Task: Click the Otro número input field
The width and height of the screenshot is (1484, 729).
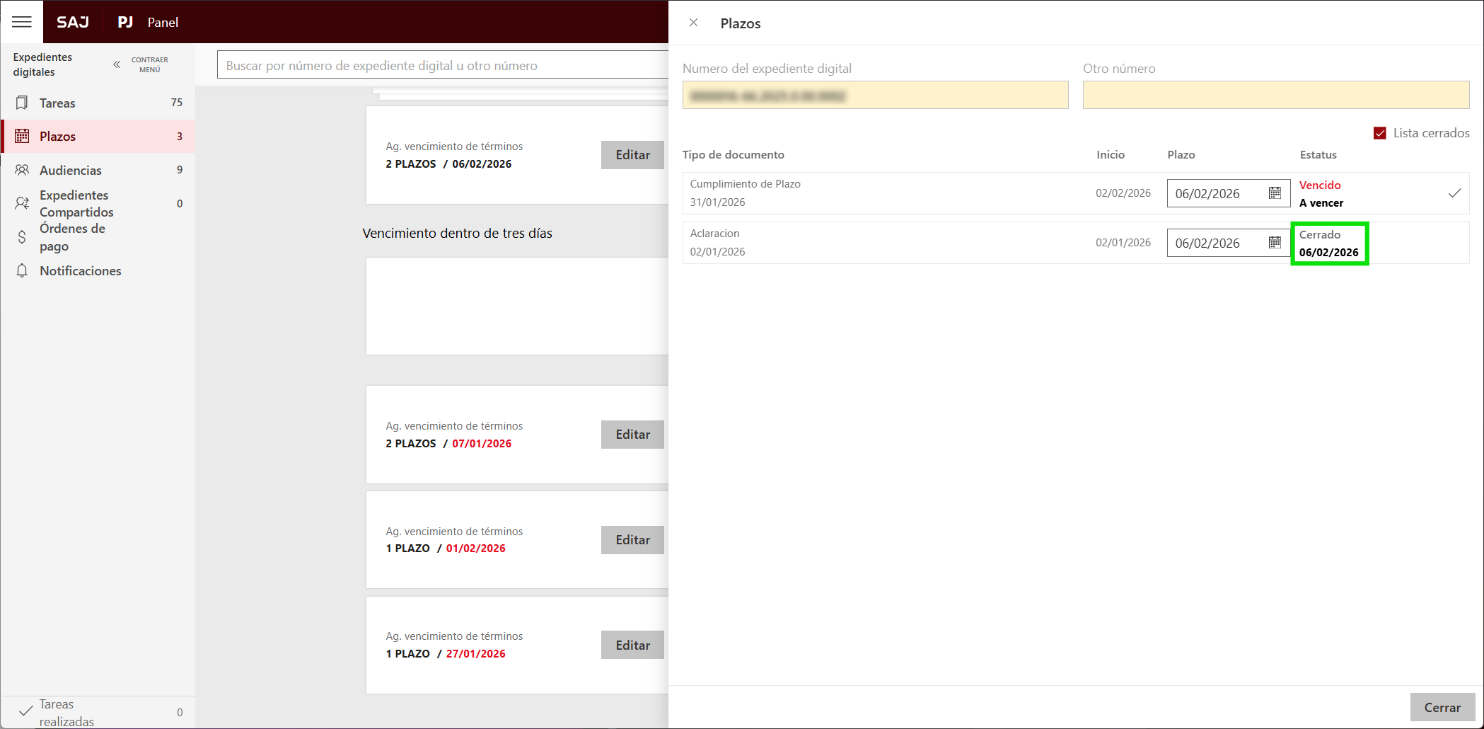Action: pos(1275,95)
